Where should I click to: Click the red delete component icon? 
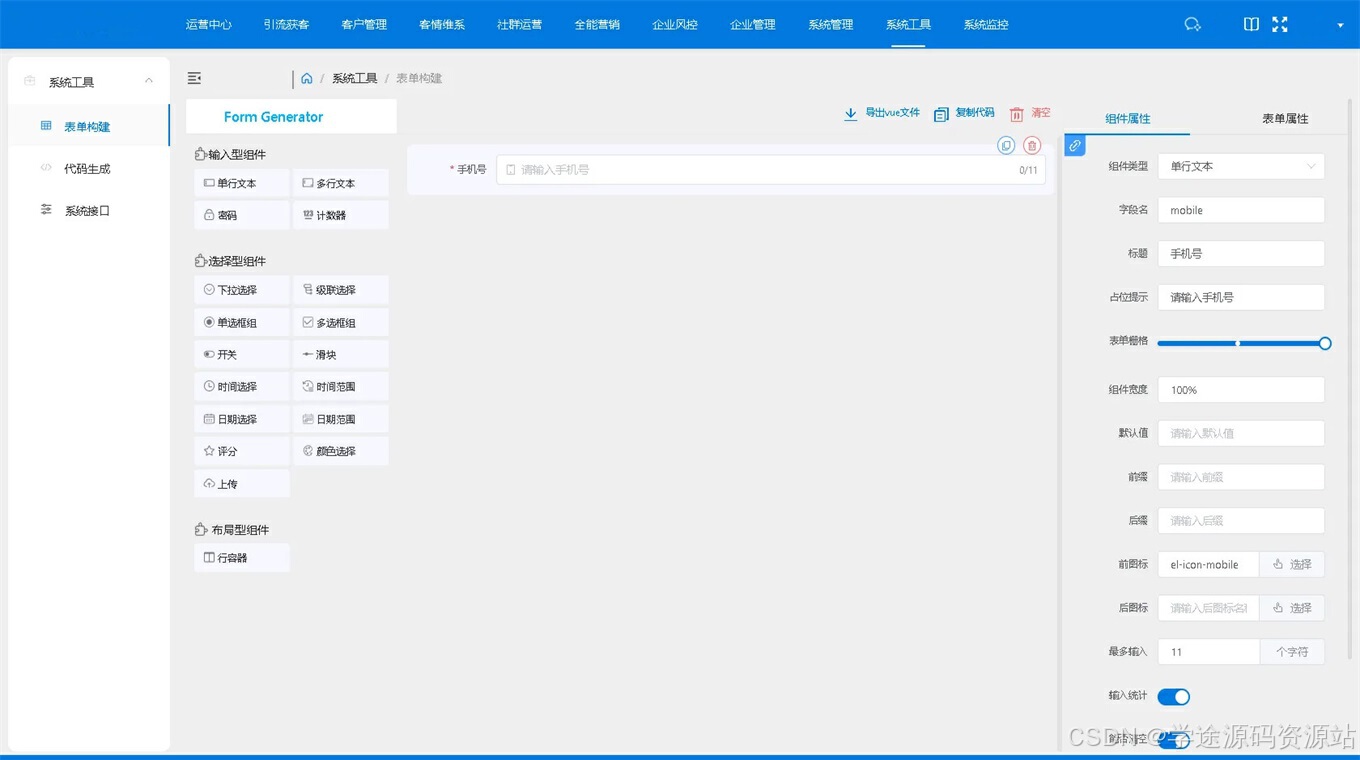click(x=1032, y=146)
